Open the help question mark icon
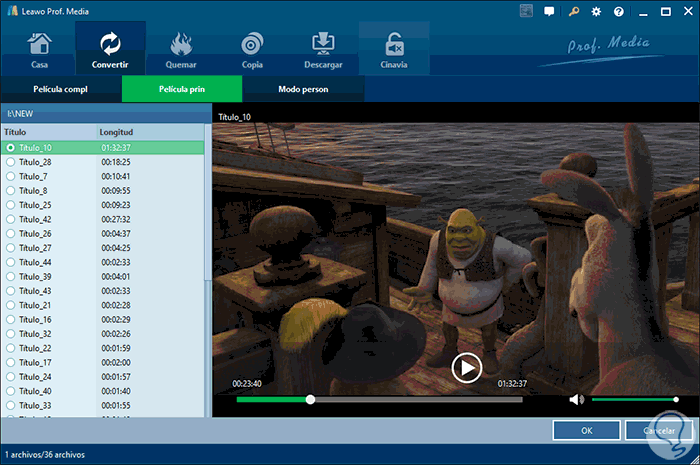Image resolution: width=700 pixels, height=465 pixels. (x=619, y=12)
